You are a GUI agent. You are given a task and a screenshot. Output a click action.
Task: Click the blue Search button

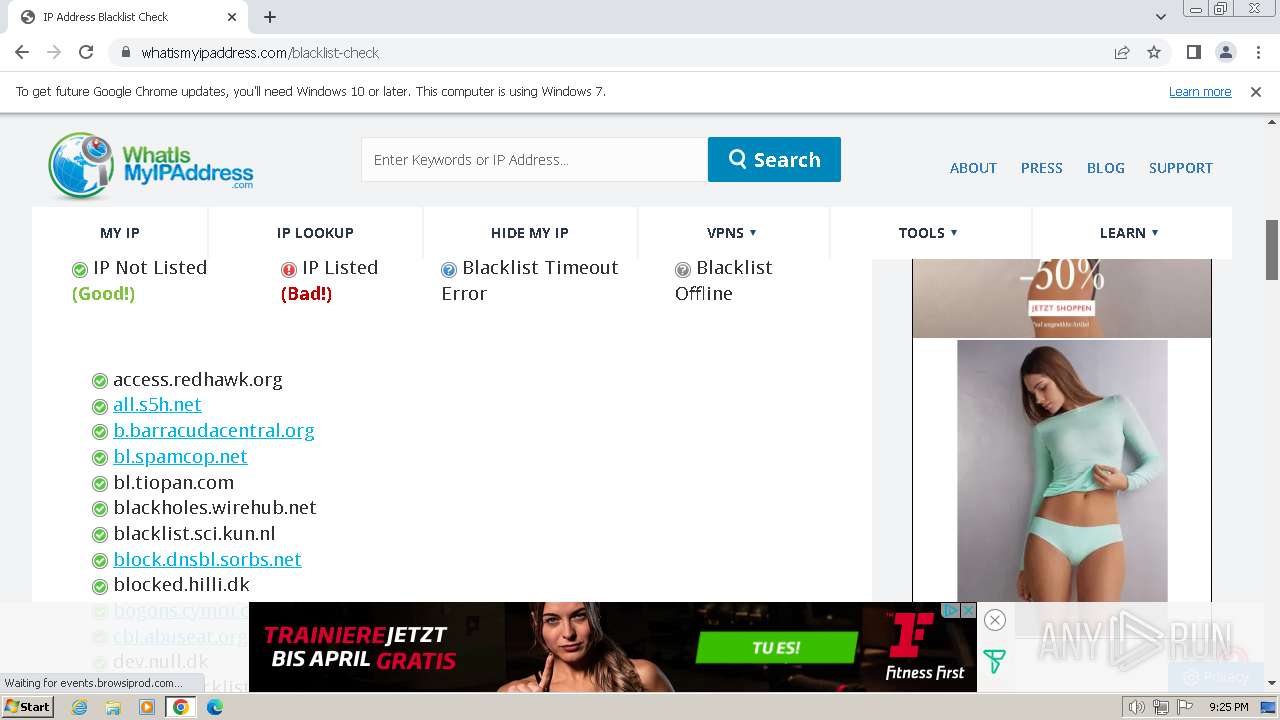point(774,160)
